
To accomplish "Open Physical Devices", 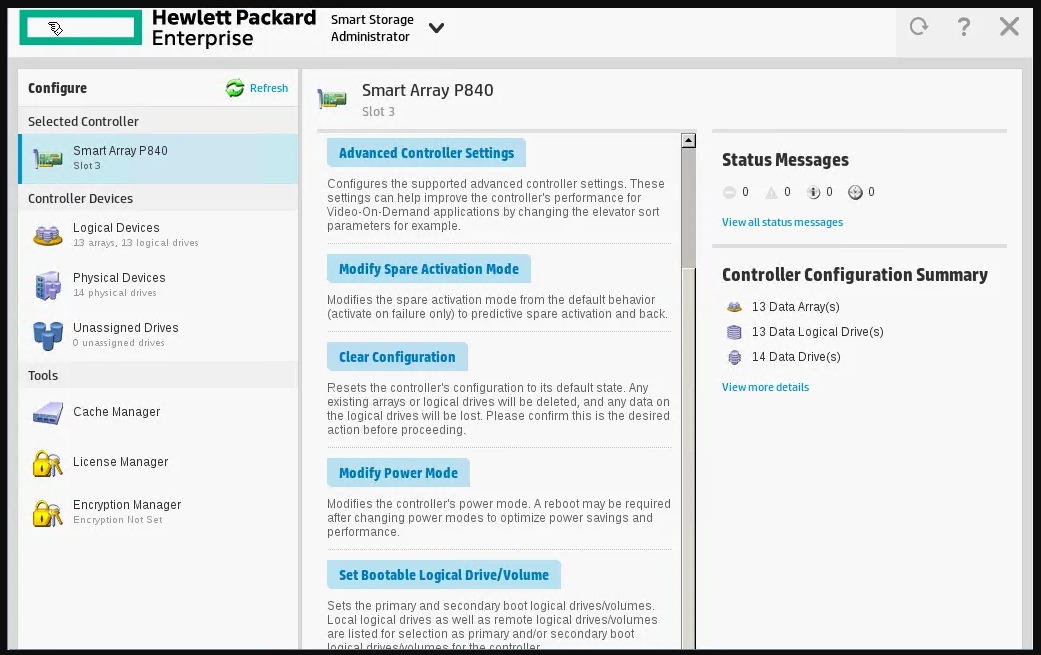I will (159, 285).
